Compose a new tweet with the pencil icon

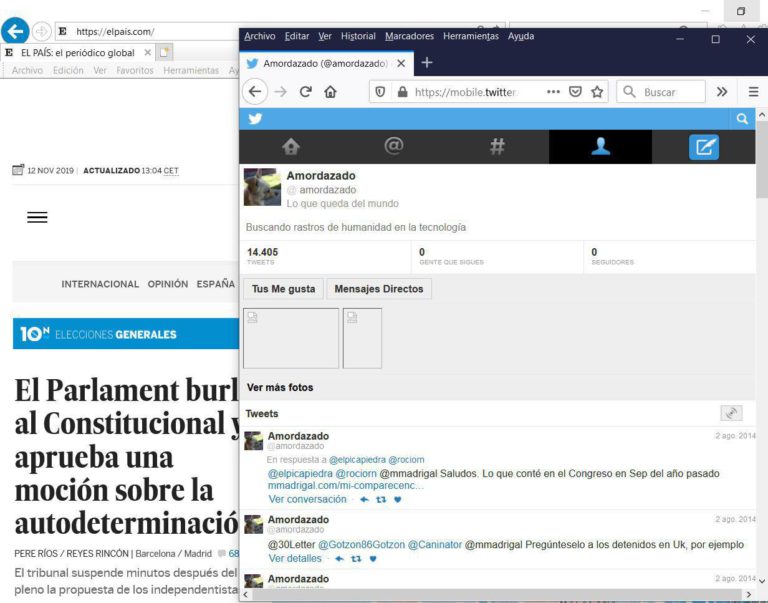pyautogui.click(x=704, y=147)
